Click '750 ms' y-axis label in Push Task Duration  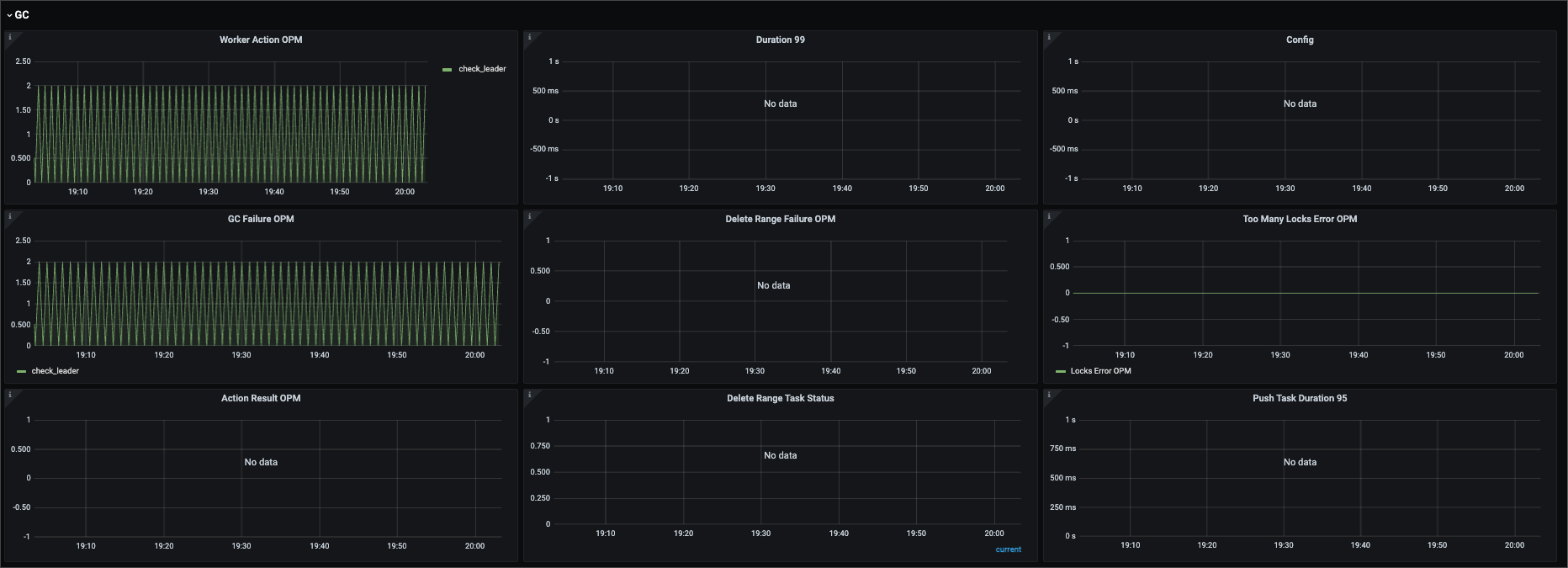pos(1062,449)
